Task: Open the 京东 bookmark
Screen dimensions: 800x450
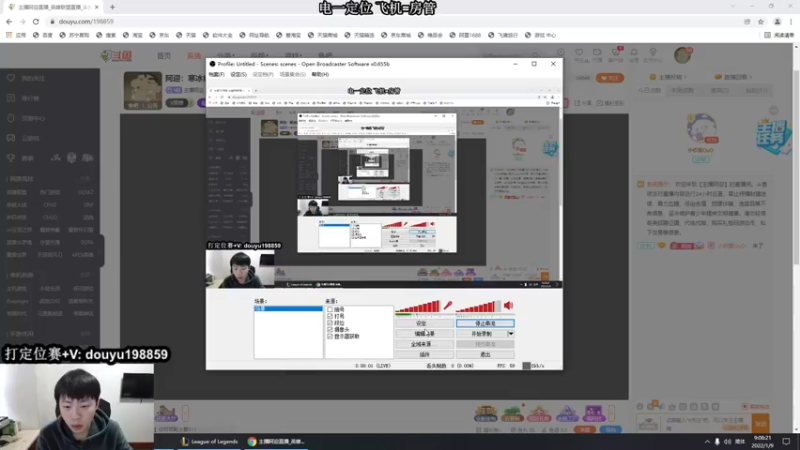Action: tap(159, 35)
